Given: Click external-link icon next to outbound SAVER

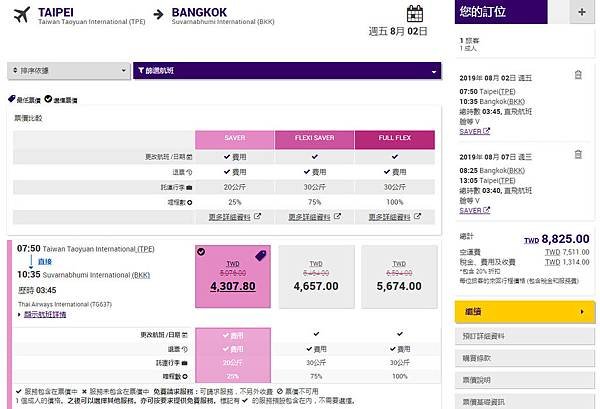Looking at the screenshot, I should coord(486,131).
